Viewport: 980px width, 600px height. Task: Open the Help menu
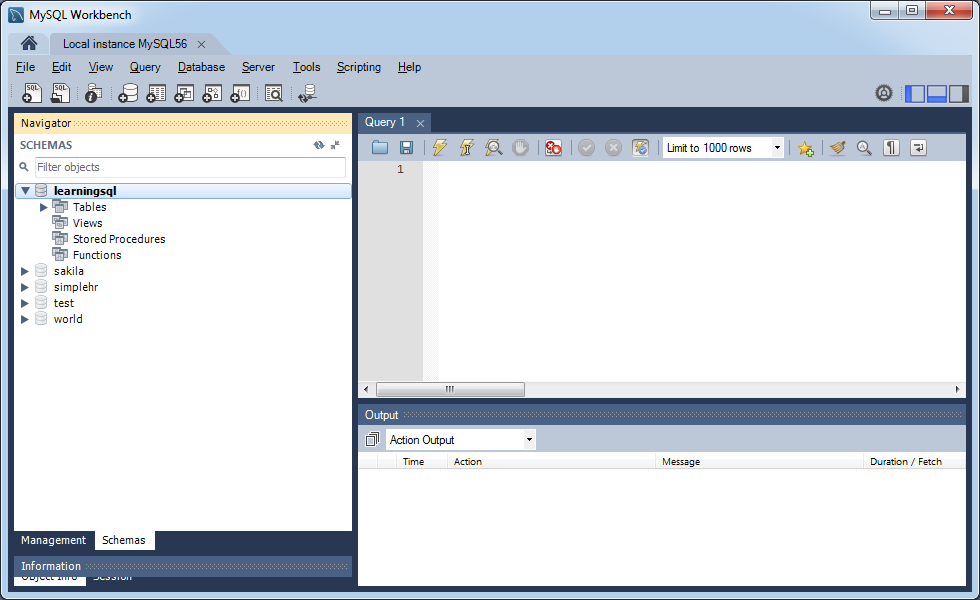pyautogui.click(x=409, y=67)
